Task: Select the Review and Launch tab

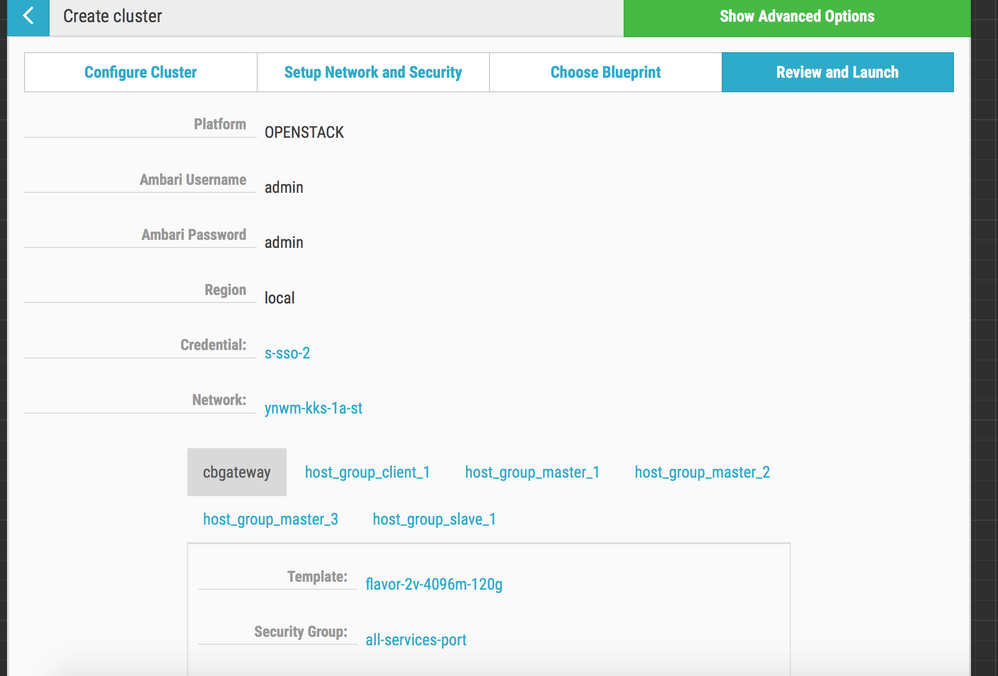Action: tap(837, 72)
